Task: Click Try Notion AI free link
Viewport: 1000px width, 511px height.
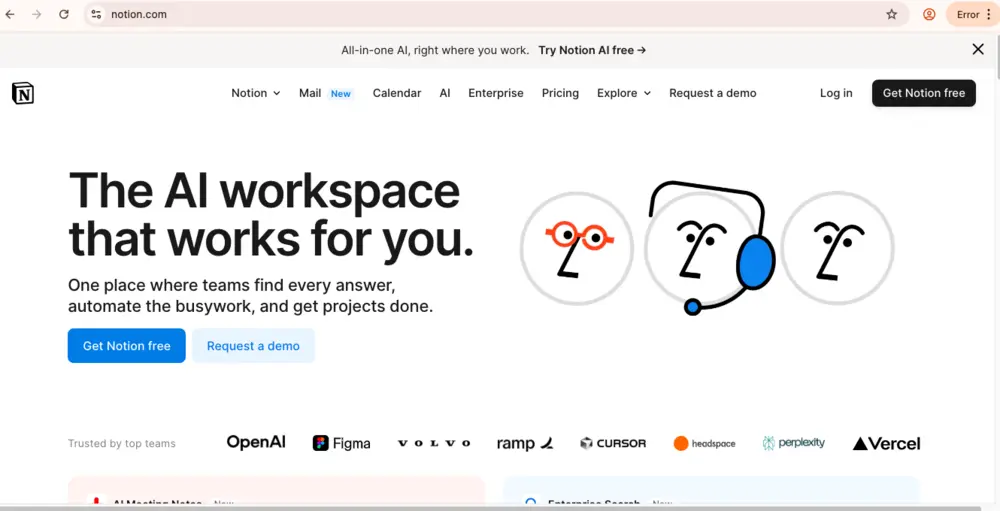Action: (x=592, y=50)
